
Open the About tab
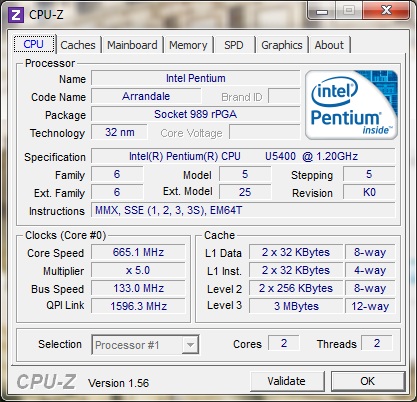[x=329, y=45]
